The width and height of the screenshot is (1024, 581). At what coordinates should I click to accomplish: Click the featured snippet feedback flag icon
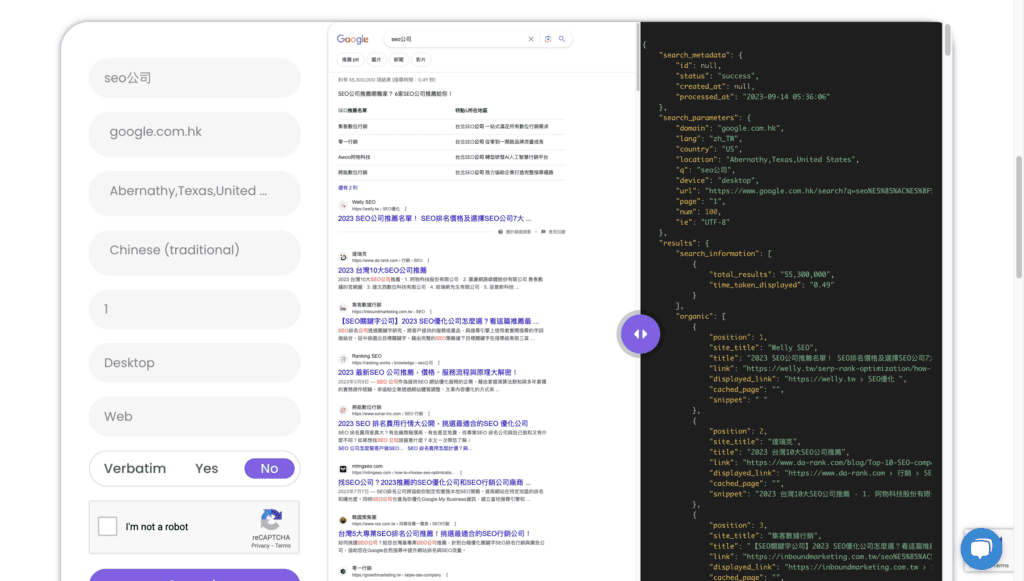click(x=543, y=232)
